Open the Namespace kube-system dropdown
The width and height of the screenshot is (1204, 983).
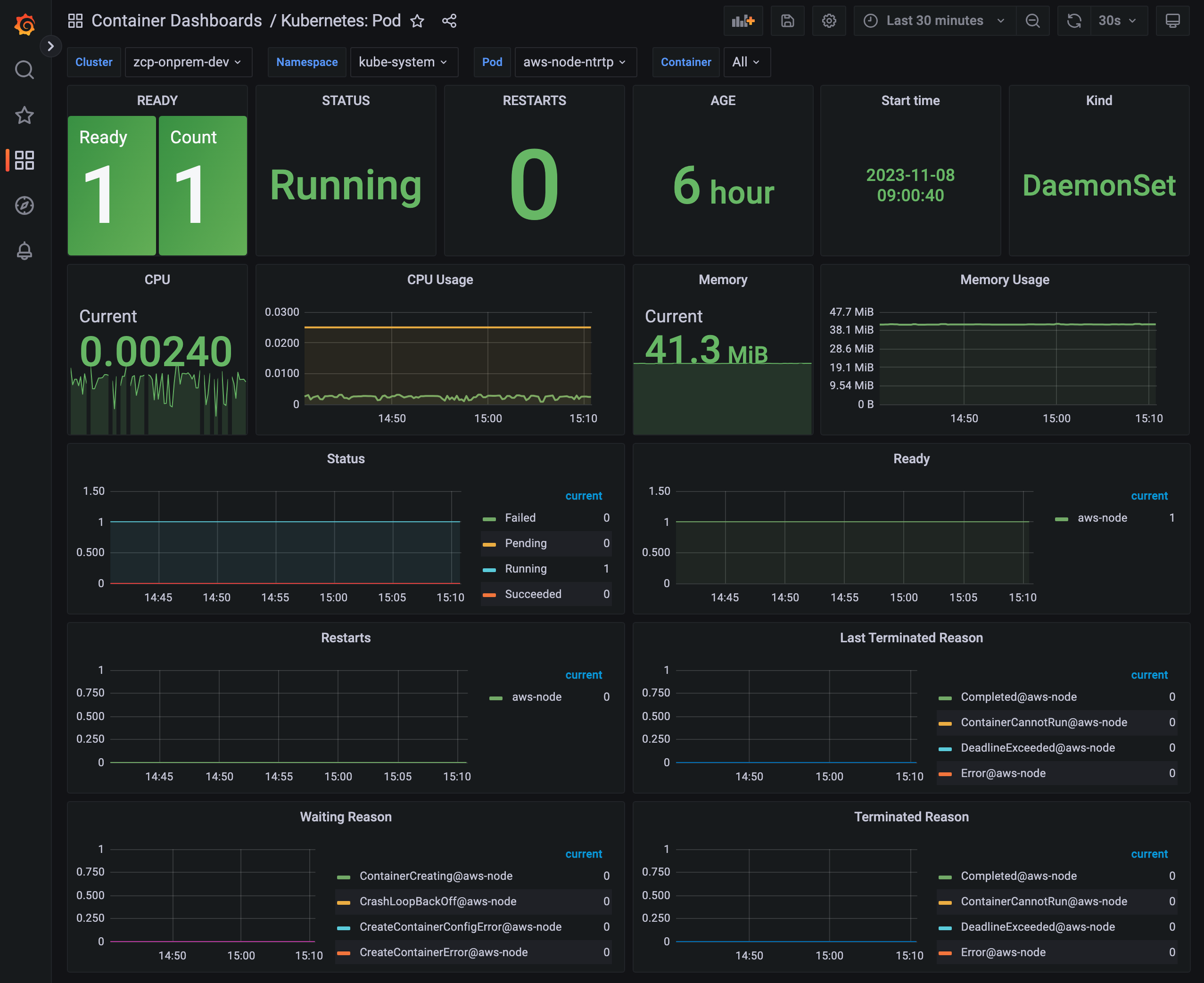pos(404,62)
